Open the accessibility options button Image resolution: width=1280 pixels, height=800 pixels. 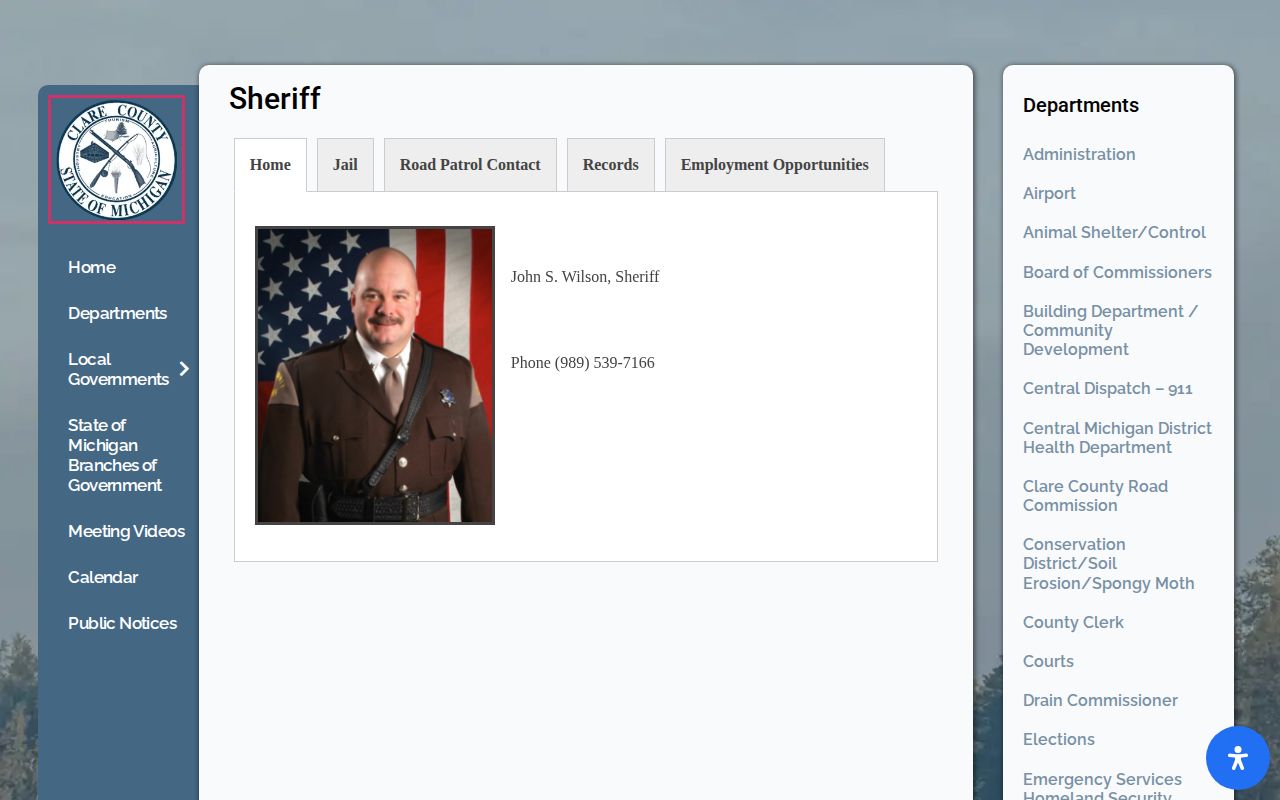(x=1238, y=758)
